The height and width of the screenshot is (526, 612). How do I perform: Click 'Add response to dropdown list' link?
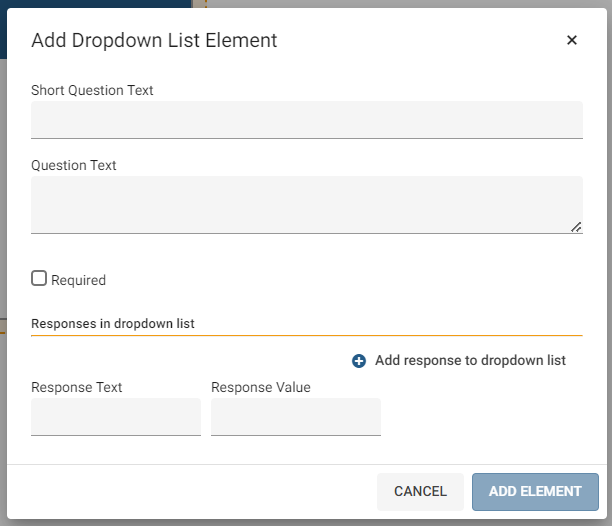point(470,360)
